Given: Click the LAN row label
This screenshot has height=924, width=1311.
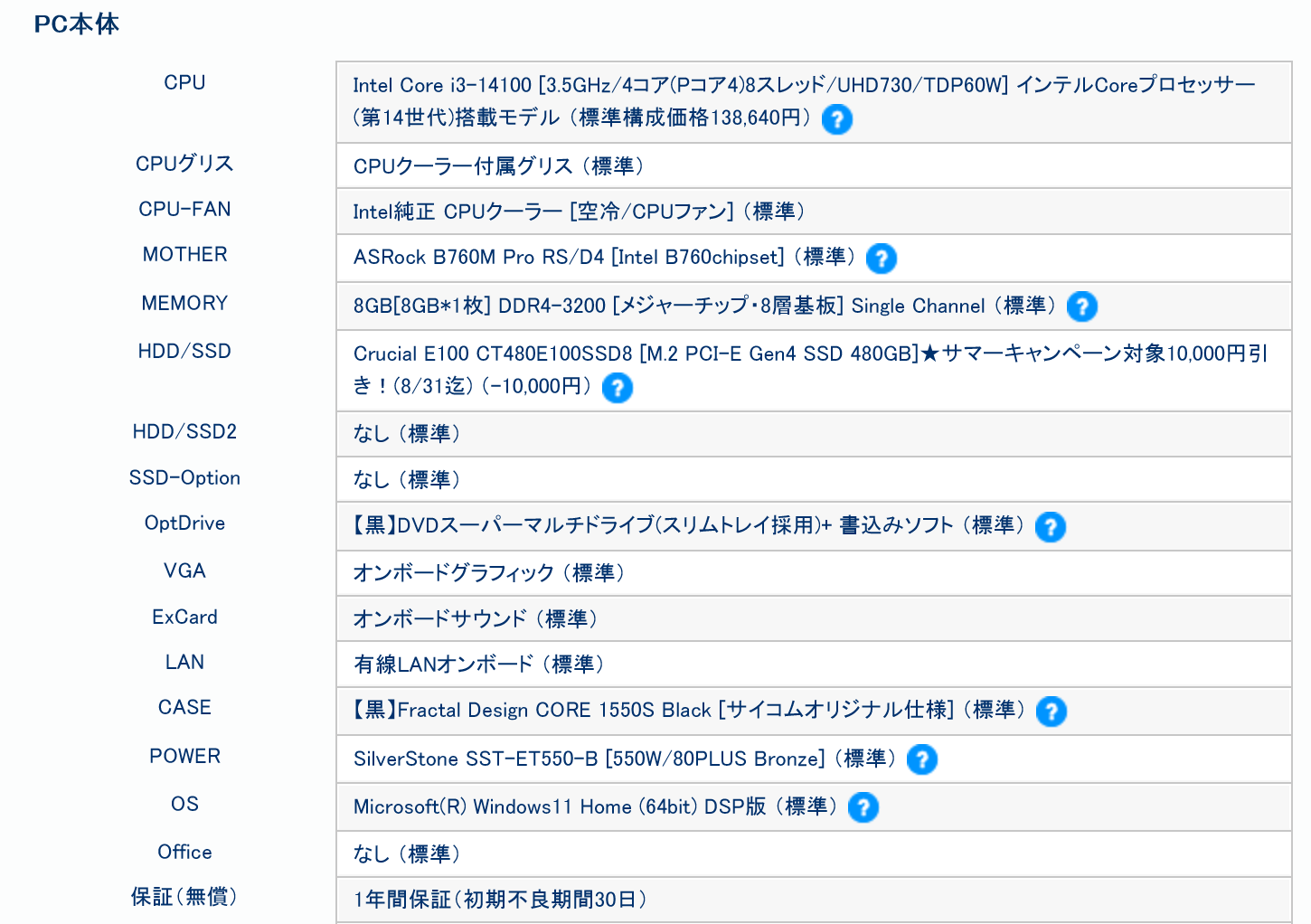Looking at the screenshot, I should (x=184, y=662).
